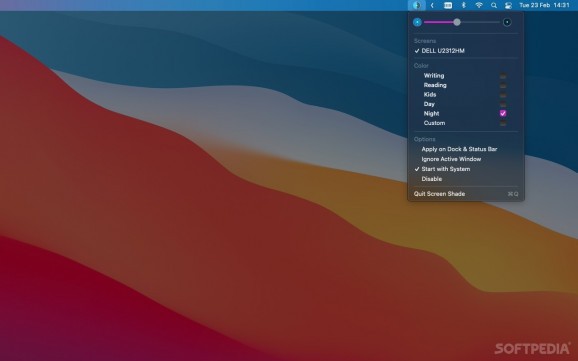578x361 pixels.
Task: Enable the Day color checkbox
Action: click(x=503, y=104)
